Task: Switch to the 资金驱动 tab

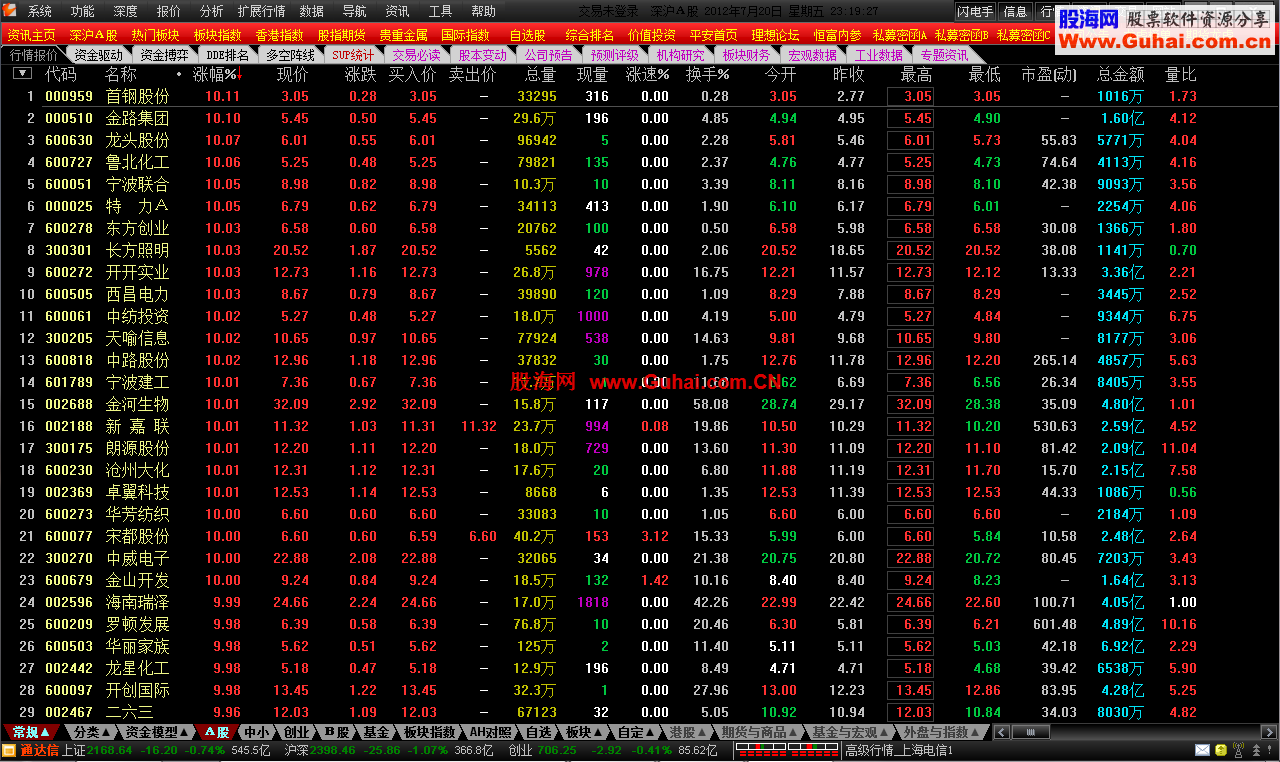Action: pyautogui.click(x=98, y=55)
